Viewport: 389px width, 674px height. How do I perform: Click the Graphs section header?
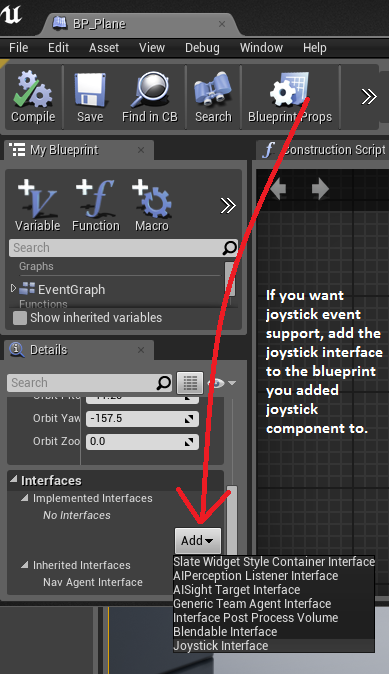click(x=36, y=266)
